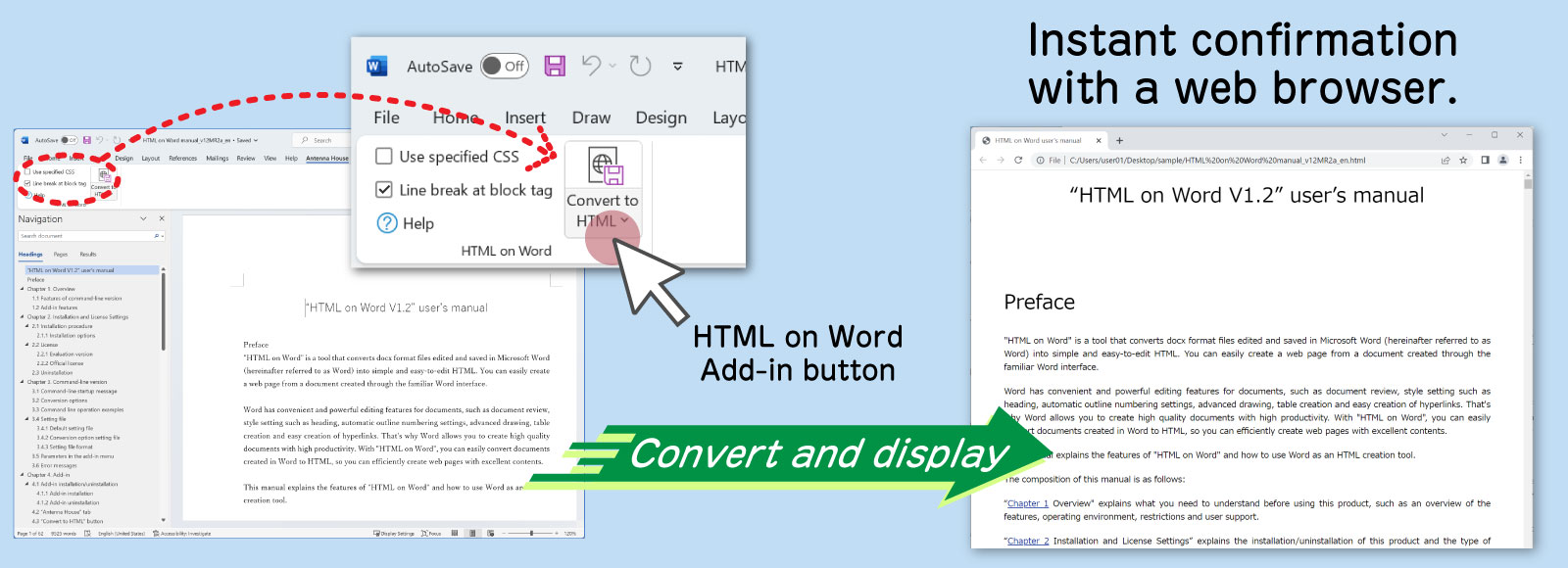The width and height of the screenshot is (1568, 568).
Task: Open Customize Quick Access Toolbar dropdown in enlarged ribbon
Action: (x=677, y=67)
